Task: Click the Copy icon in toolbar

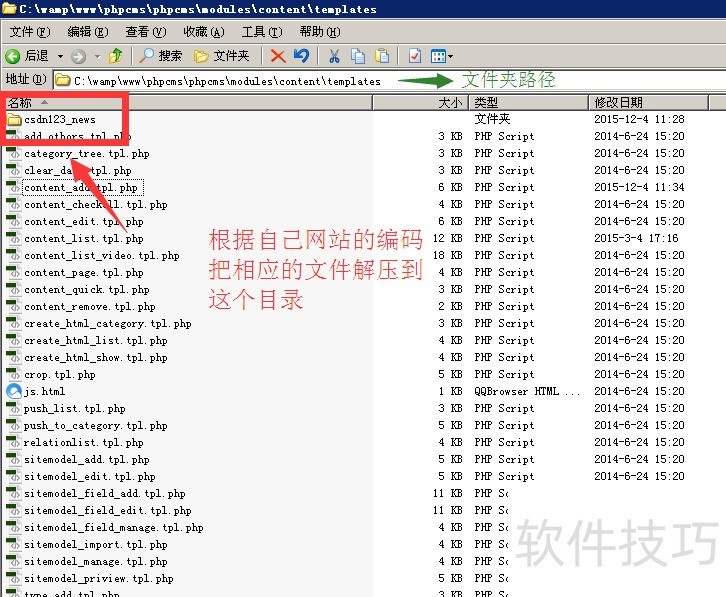Action: click(358, 56)
